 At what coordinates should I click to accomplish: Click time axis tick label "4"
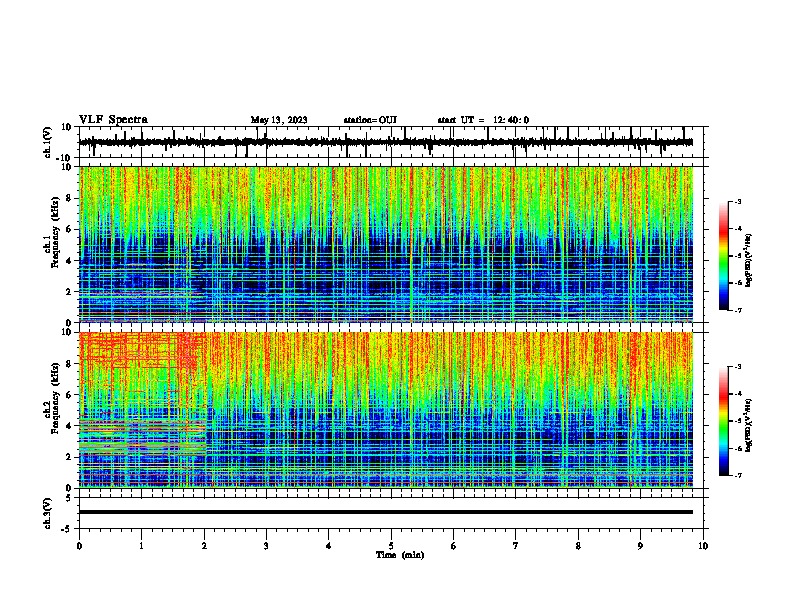point(329,546)
